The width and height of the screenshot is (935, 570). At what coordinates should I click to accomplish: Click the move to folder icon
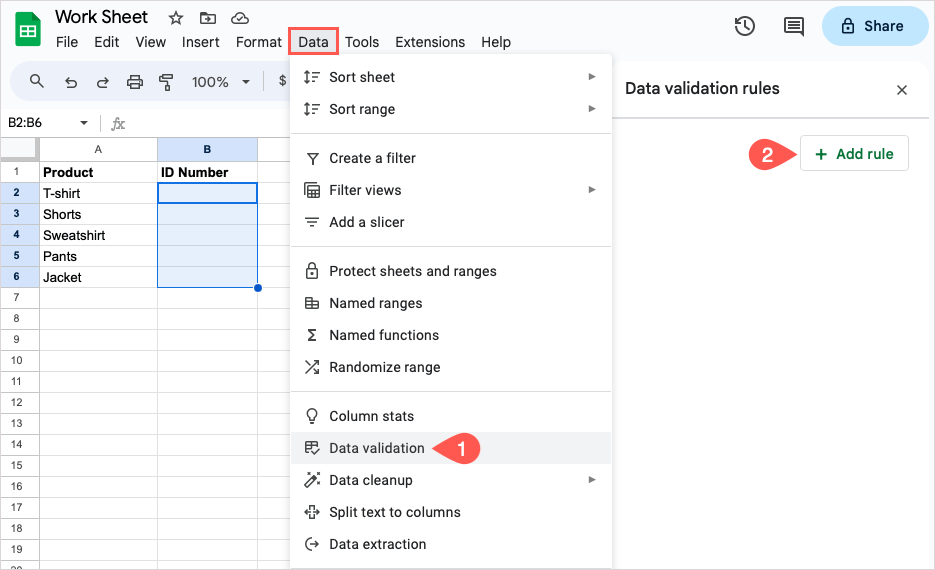pyautogui.click(x=207, y=18)
